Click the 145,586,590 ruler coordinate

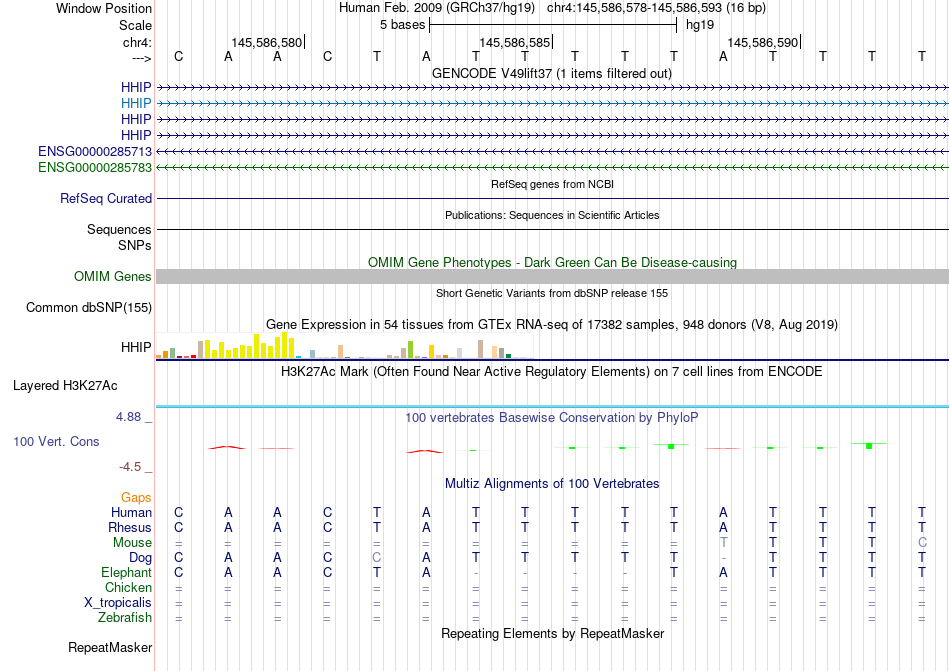tap(762, 42)
